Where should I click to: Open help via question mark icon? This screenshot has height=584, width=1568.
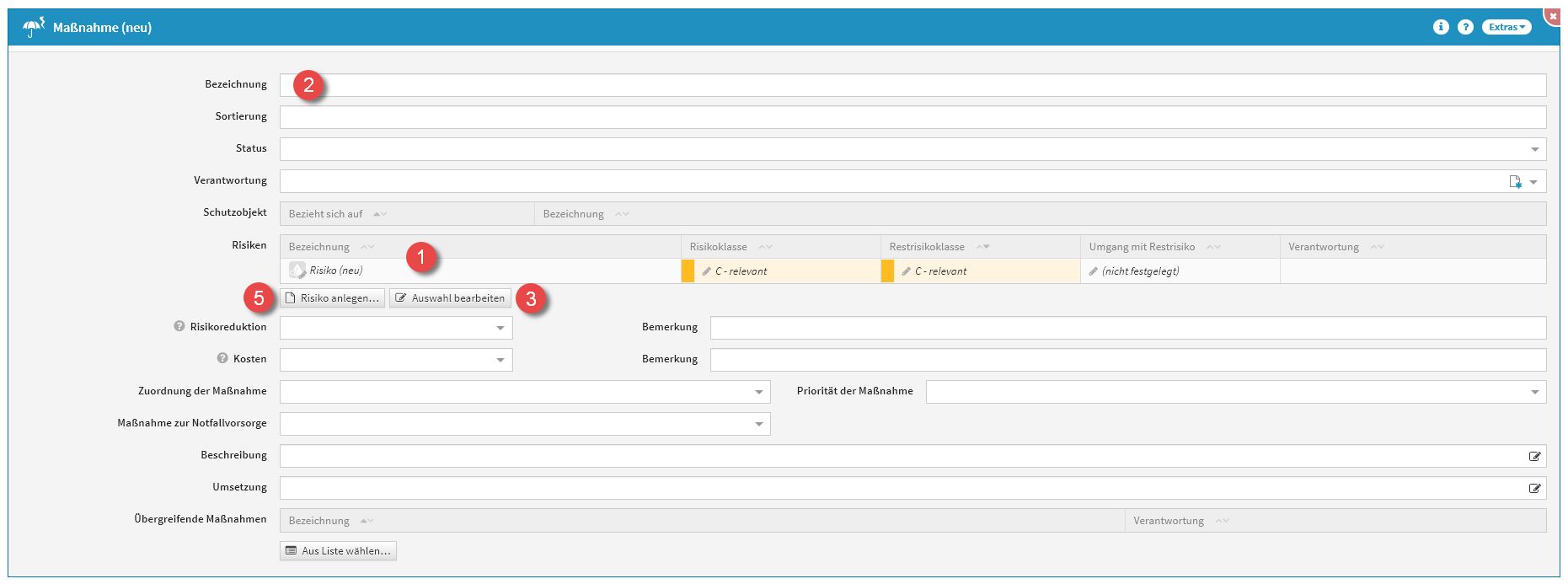pos(1465,27)
